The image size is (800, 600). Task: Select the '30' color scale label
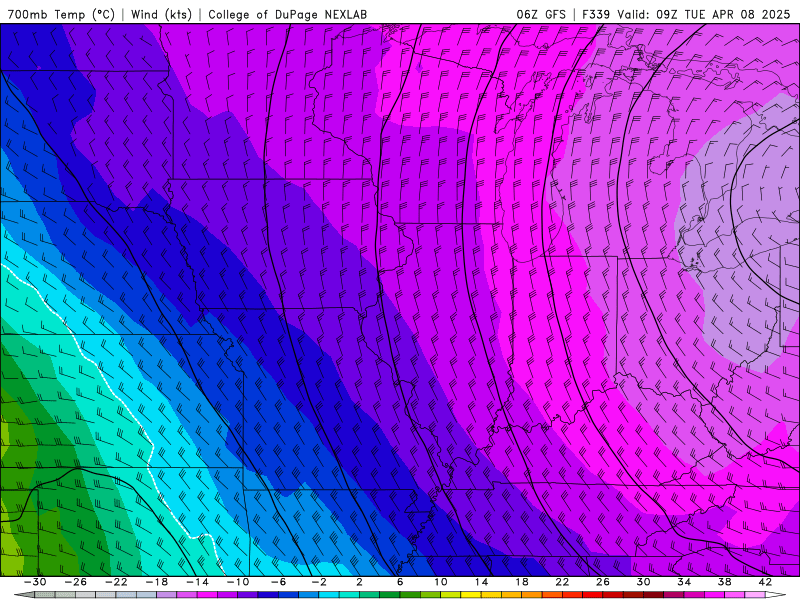(643, 582)
